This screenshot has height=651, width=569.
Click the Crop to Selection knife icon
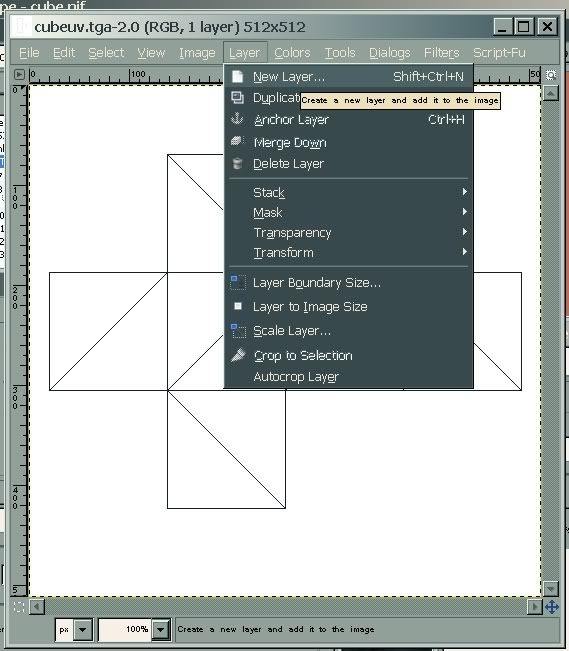(238, 355)
